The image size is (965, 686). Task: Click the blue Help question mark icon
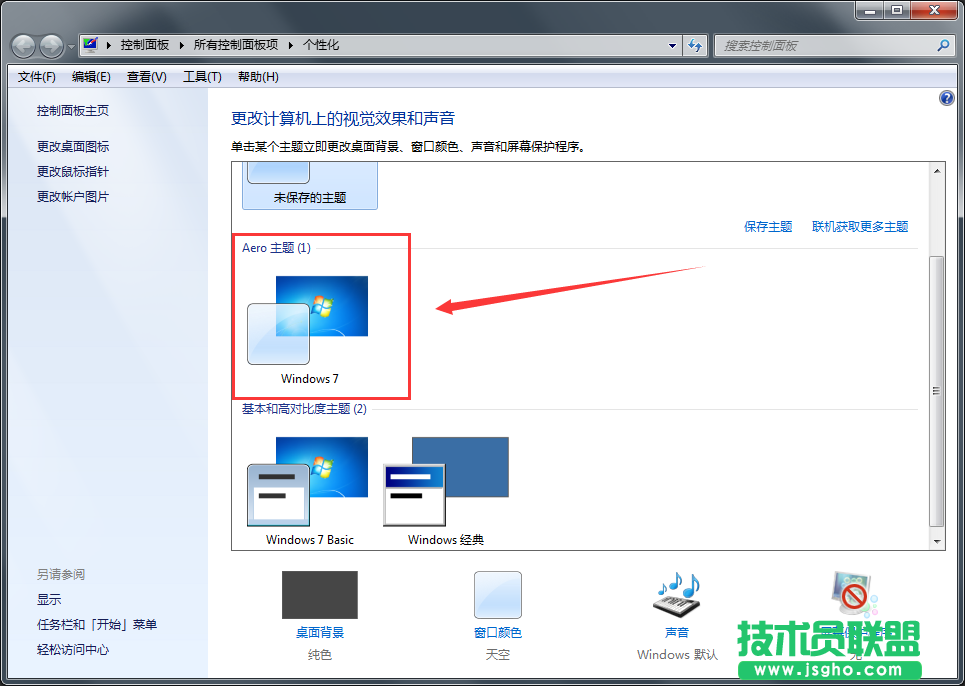tap(946, 97)
